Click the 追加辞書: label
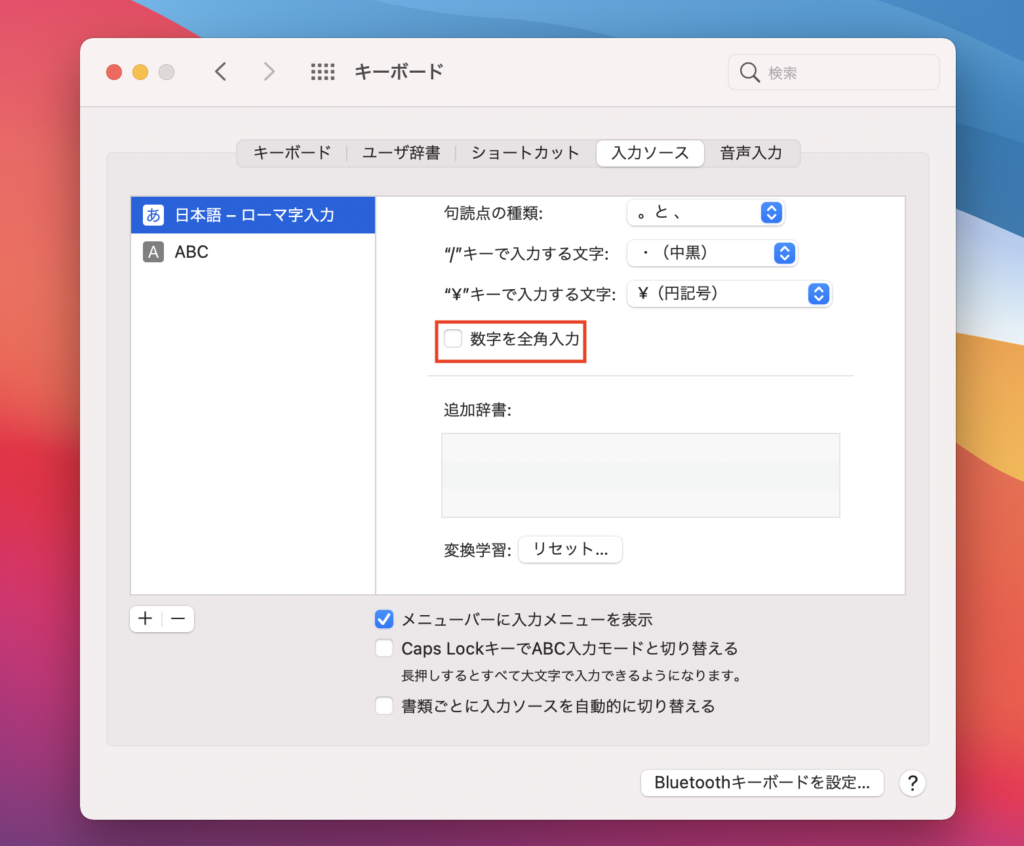 [477, 410]
